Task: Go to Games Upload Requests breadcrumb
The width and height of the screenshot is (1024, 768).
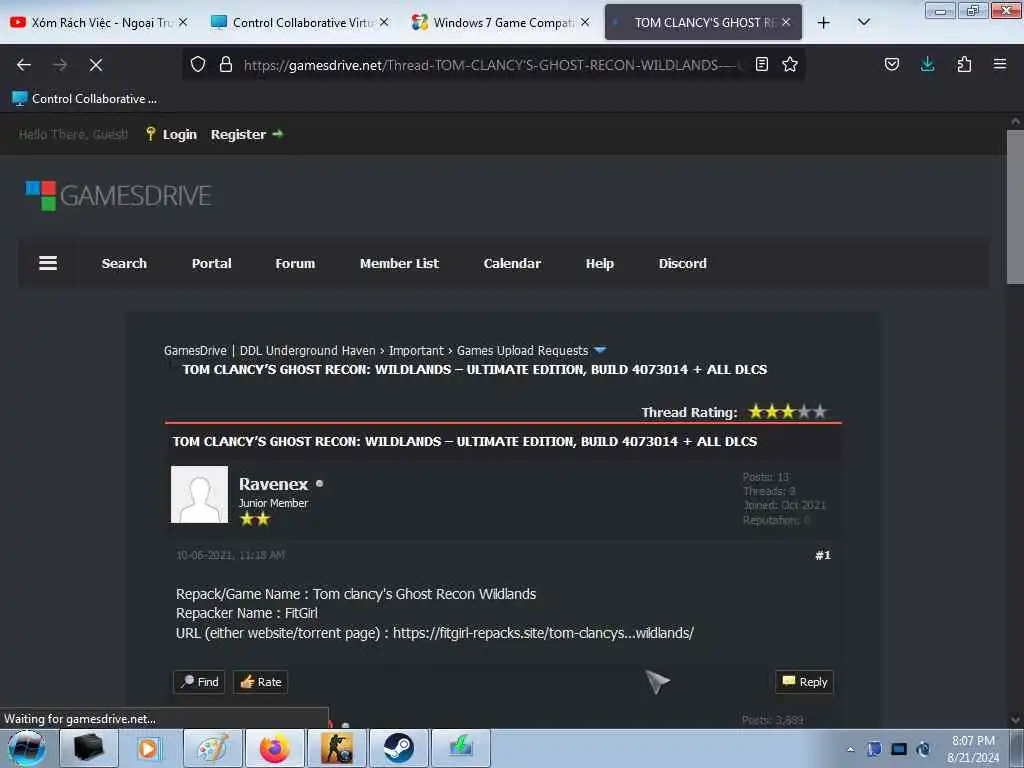Action: 522,351
